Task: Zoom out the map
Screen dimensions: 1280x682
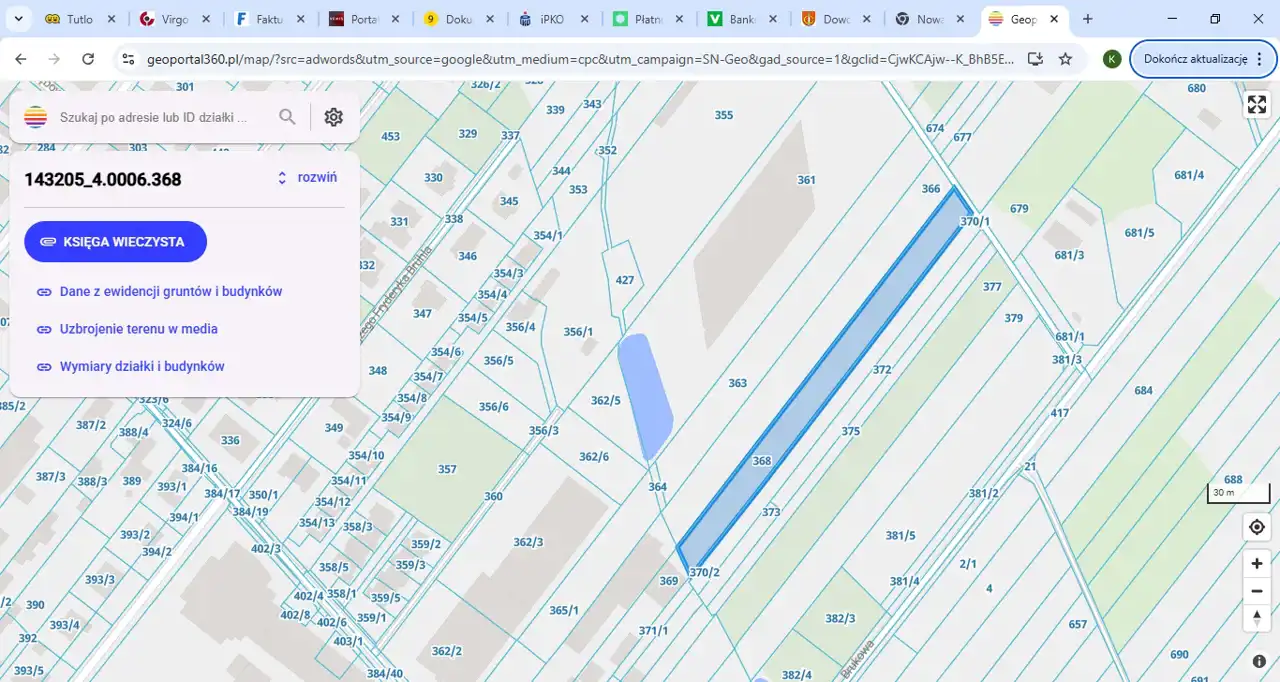Action: point(1257,591)
